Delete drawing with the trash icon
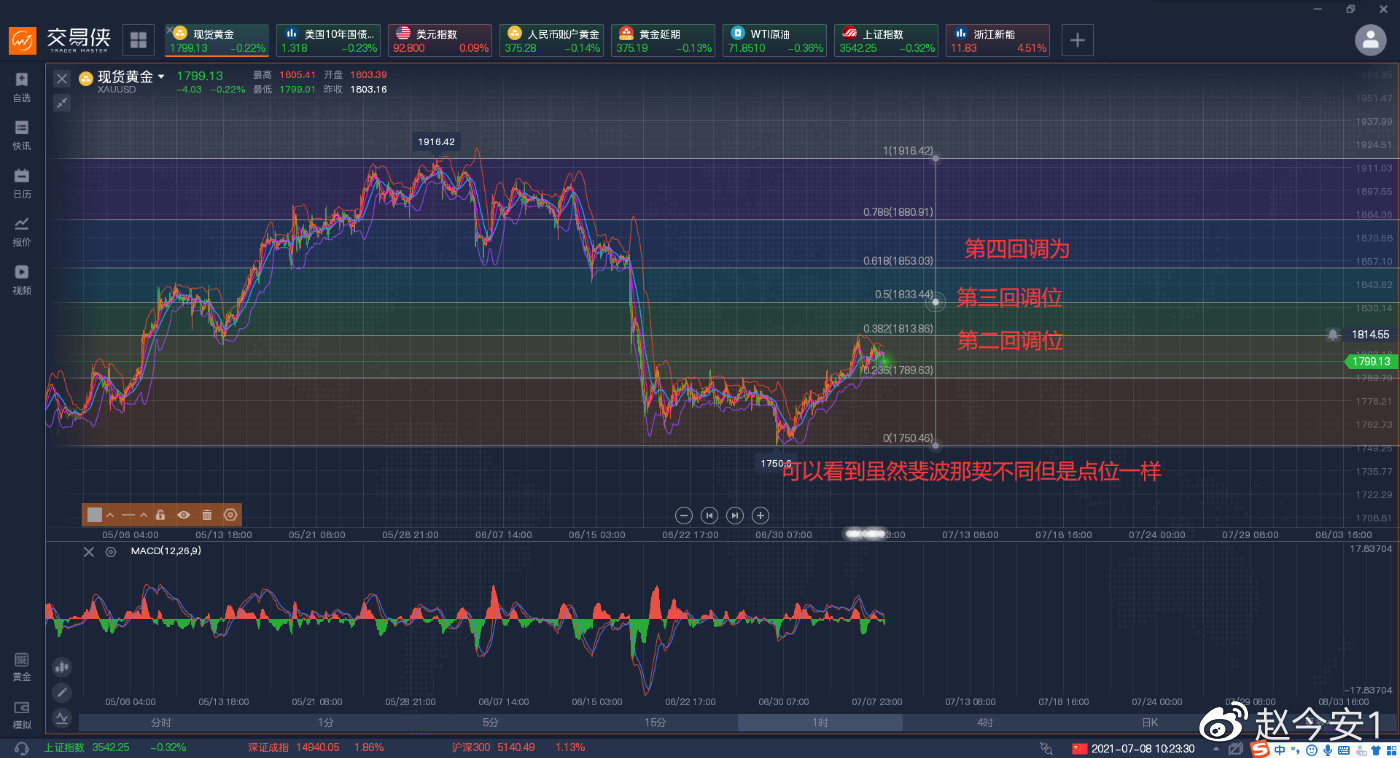The height and width of the screenshot is (758, 1400). 207,515
